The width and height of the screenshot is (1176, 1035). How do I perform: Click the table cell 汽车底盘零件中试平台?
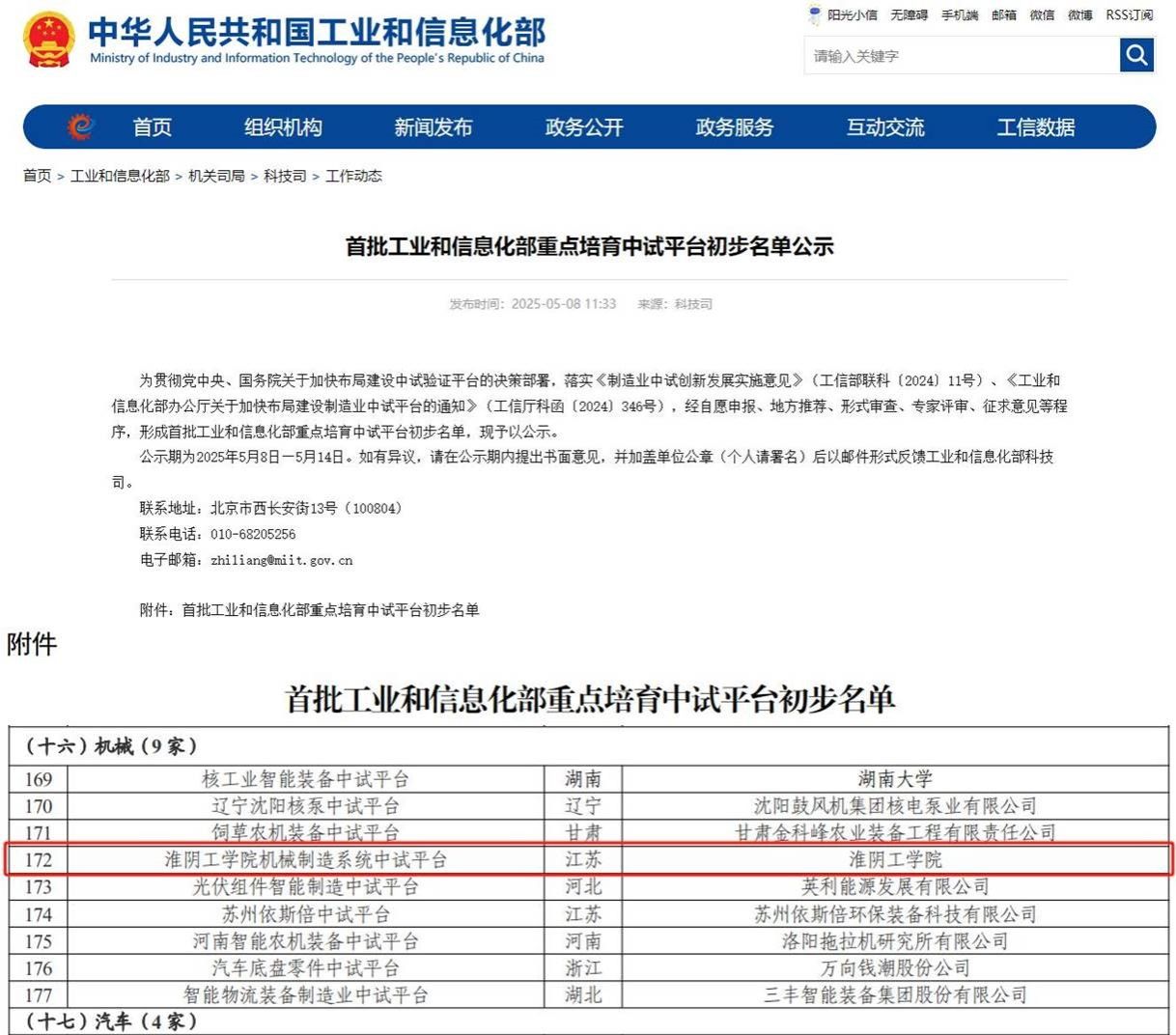coord(305,968)
